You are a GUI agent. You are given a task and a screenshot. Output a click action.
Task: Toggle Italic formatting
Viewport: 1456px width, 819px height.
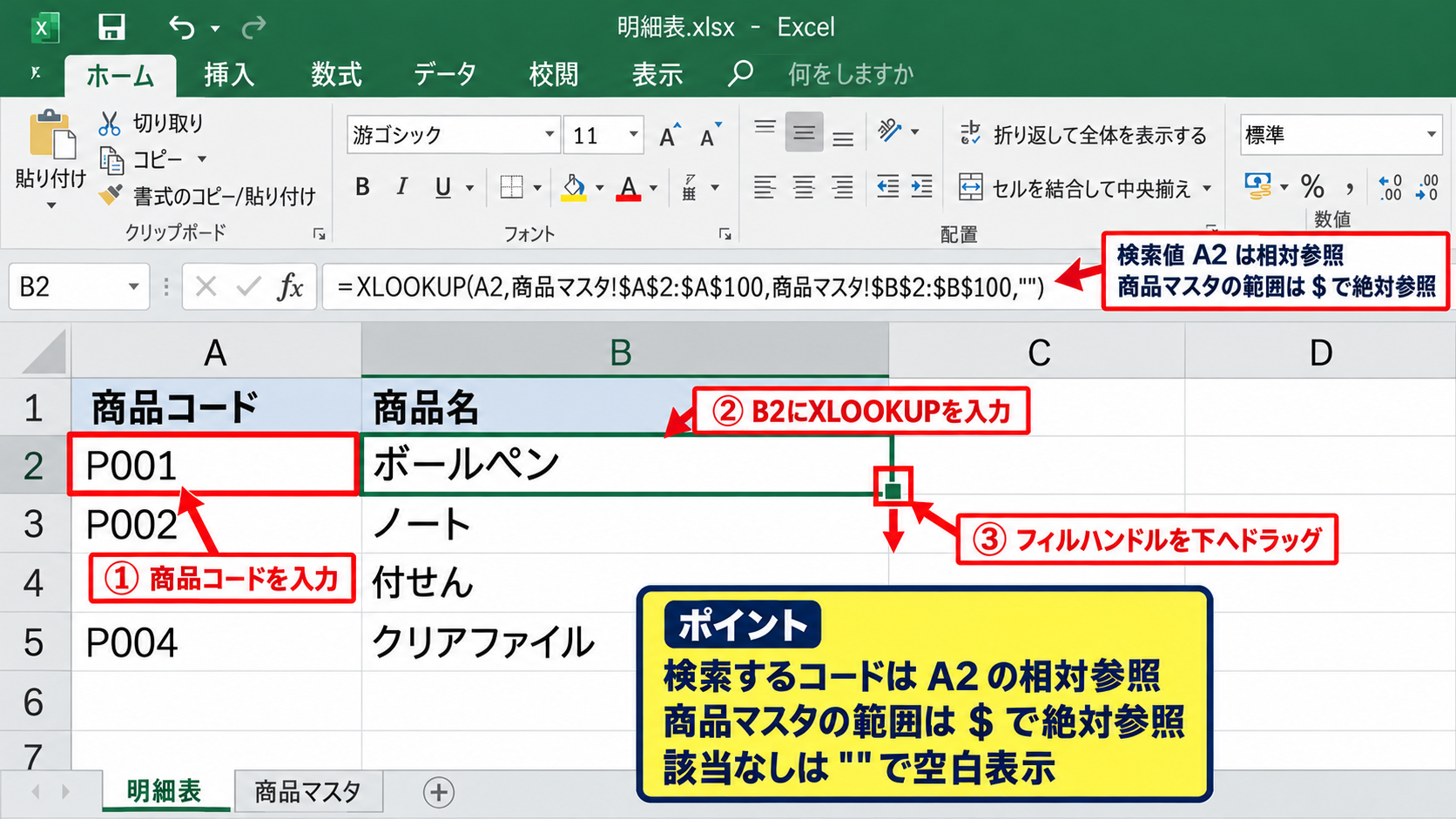401,187
